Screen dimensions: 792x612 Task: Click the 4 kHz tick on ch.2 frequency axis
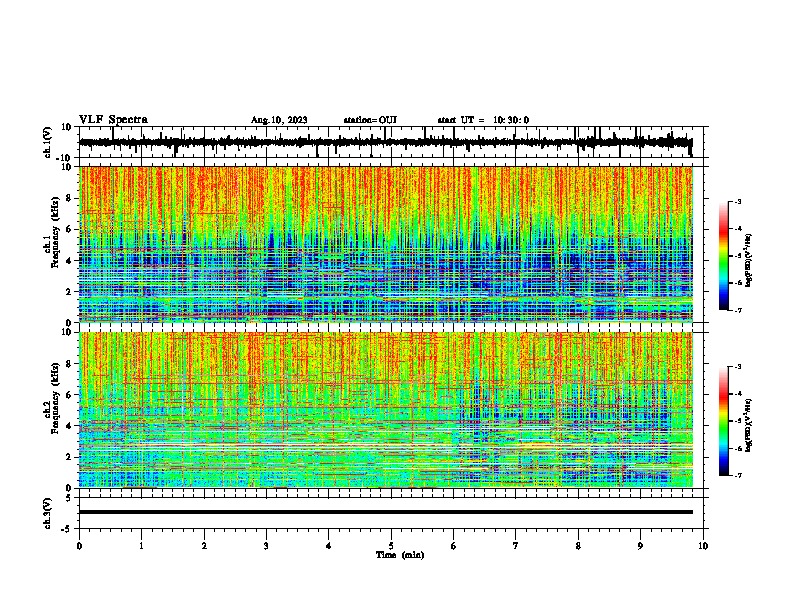click(69, 426)
